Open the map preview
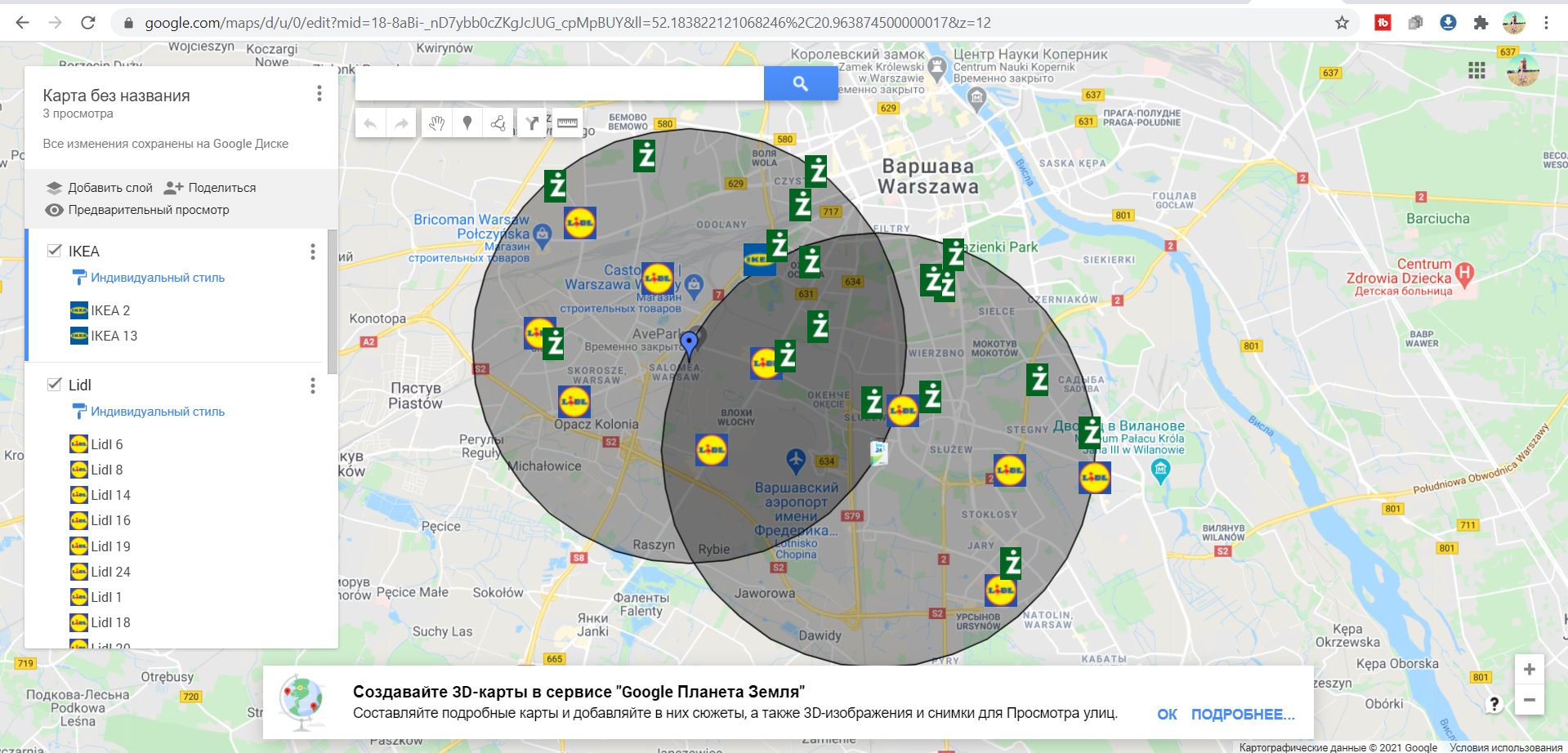The image size is (1568, 753). coord(137,210)
